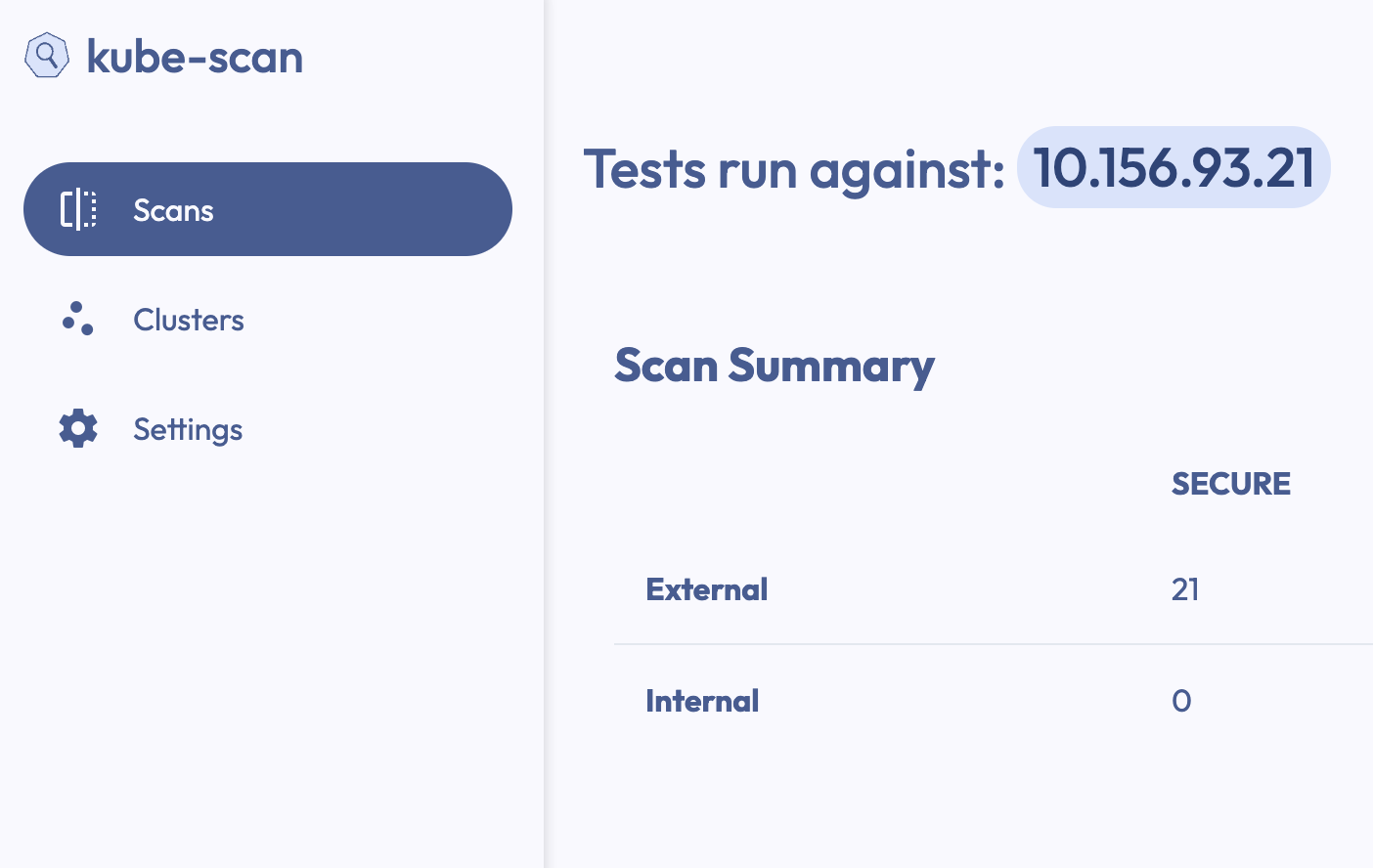Open the Scans navigation item
The image size is (1373, 868).
point(173,210)
